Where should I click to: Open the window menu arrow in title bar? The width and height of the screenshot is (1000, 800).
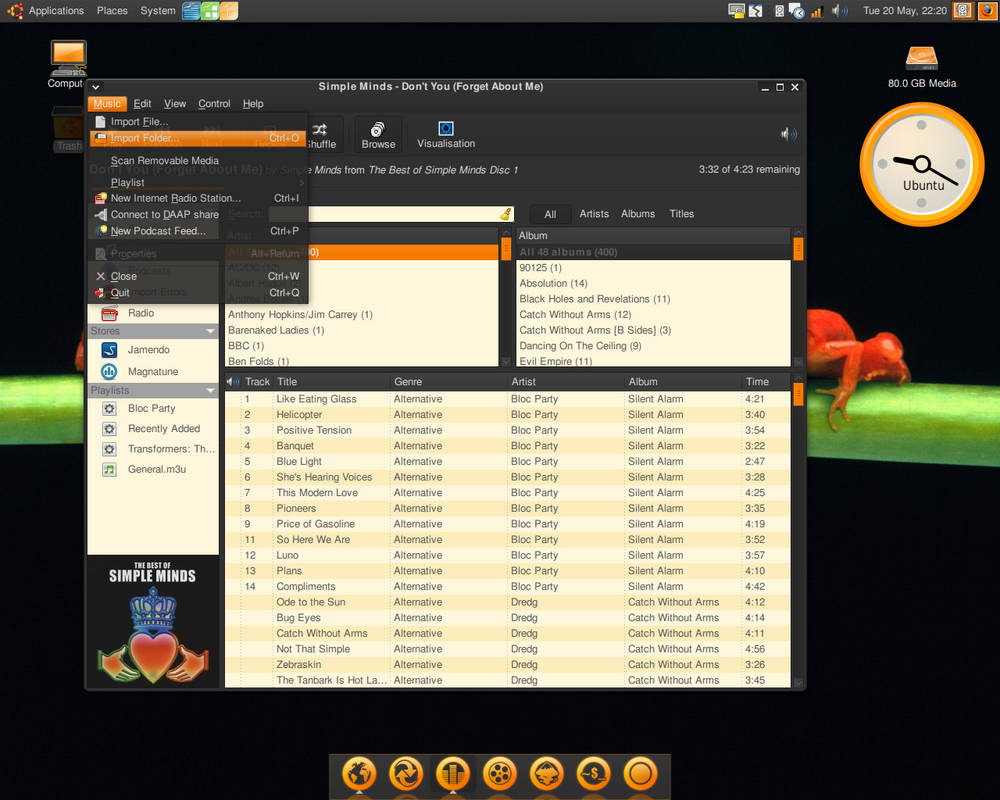[x=96, y=87]
